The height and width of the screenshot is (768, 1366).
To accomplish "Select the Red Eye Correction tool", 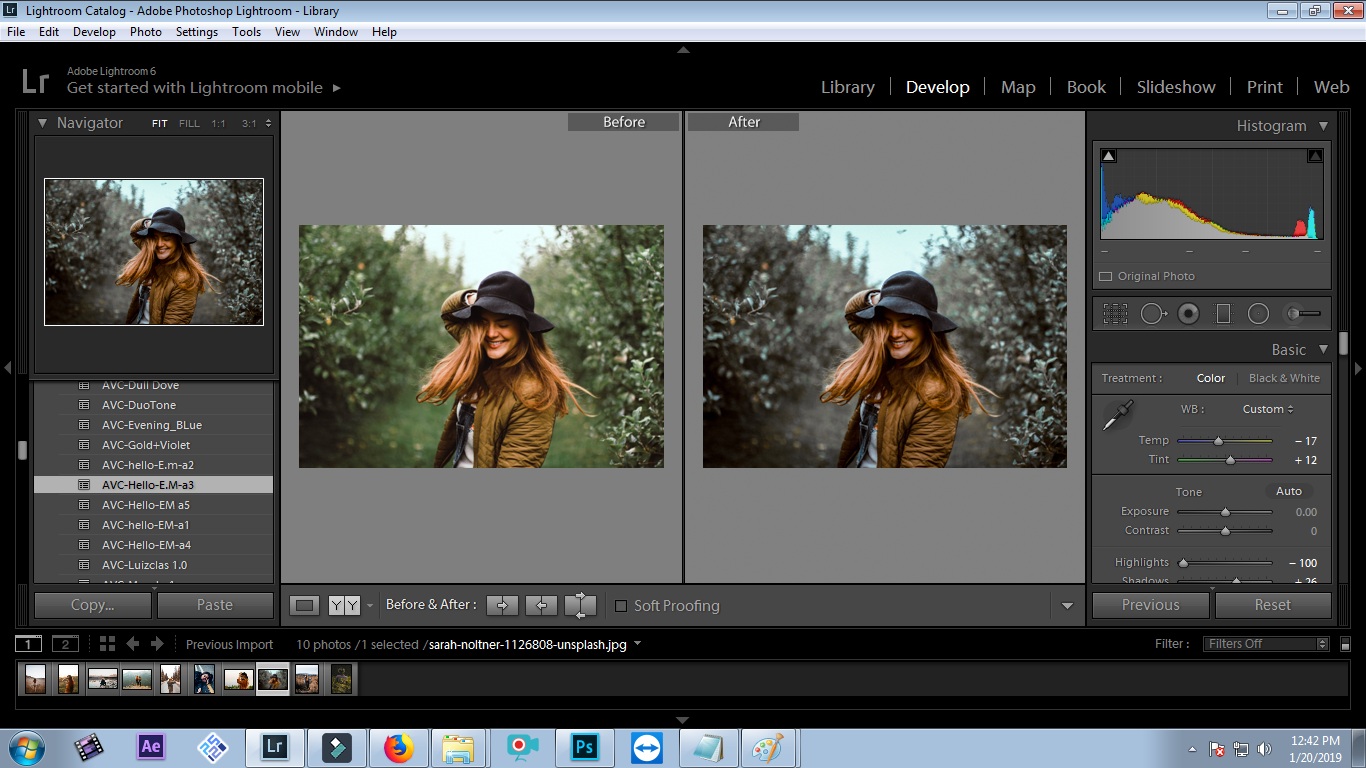I will [1188, 314].
